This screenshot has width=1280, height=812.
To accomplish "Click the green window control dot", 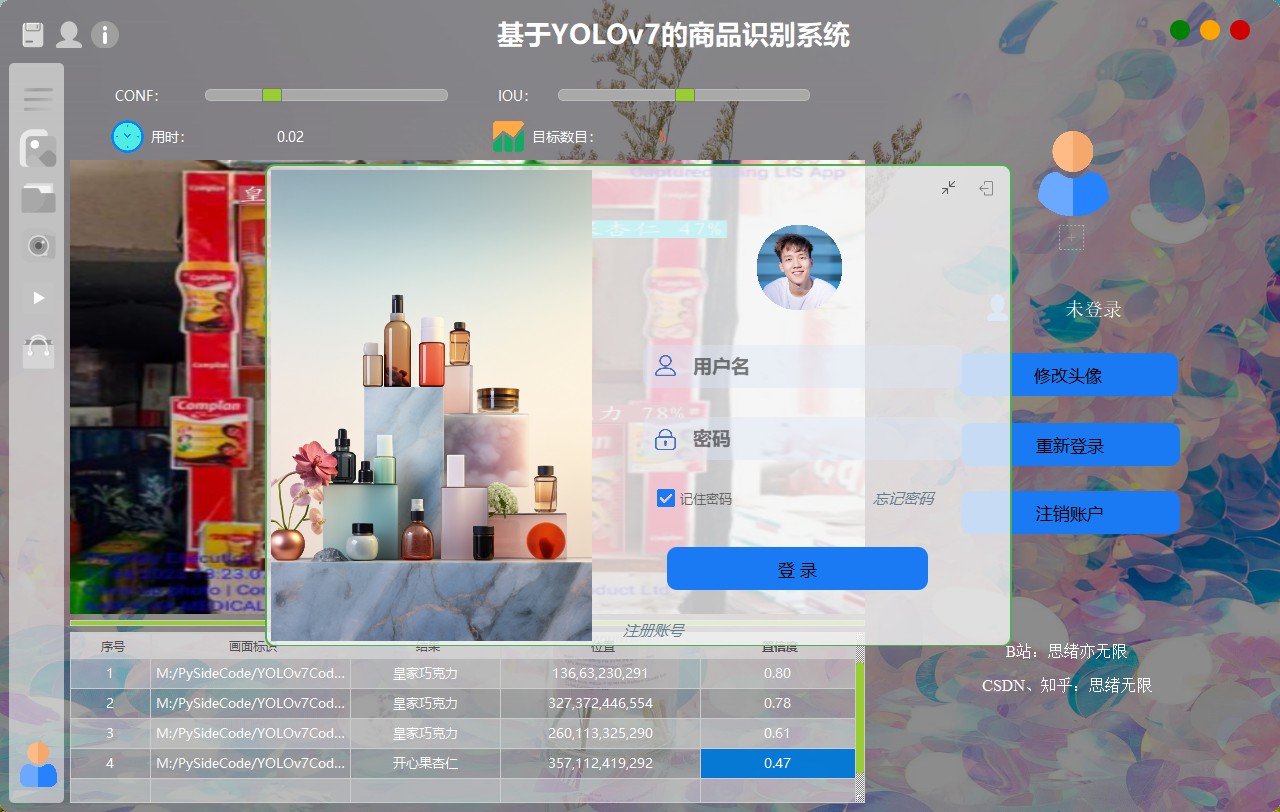I will point(1180,30).
